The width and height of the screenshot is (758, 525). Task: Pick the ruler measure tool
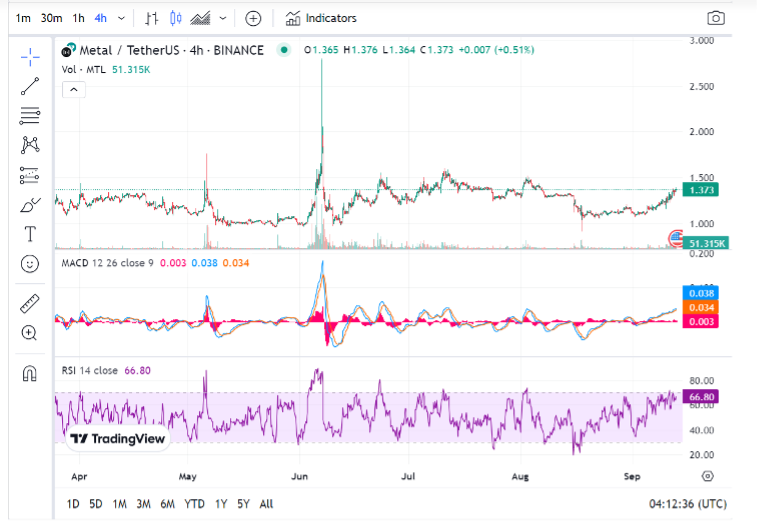30,303
